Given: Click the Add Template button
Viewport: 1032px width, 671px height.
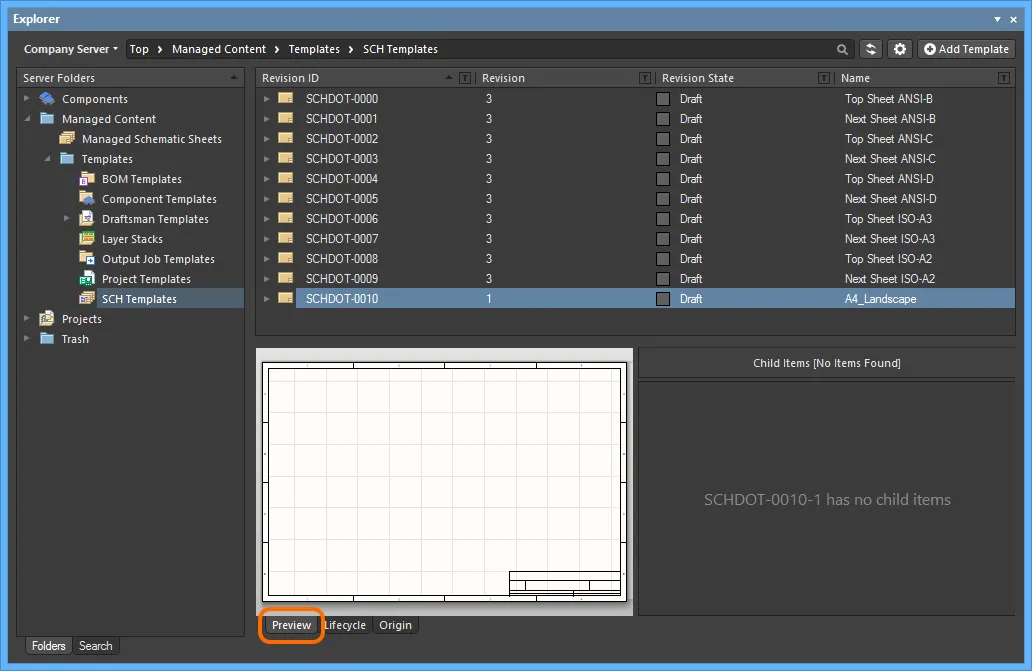Looking at the screenshot, I should point(966,49).
